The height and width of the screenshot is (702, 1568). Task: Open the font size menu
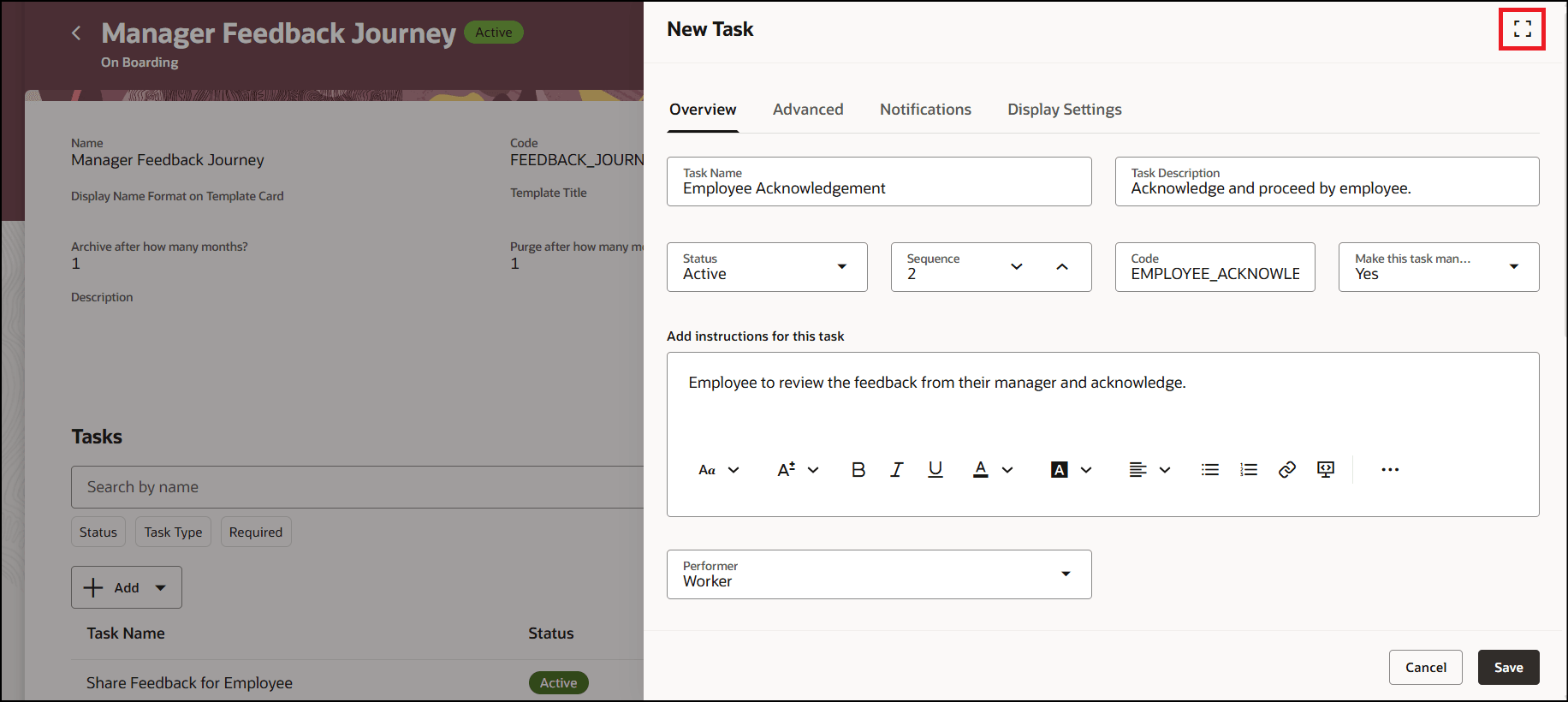pyautogui.click(x=798, y=469)
